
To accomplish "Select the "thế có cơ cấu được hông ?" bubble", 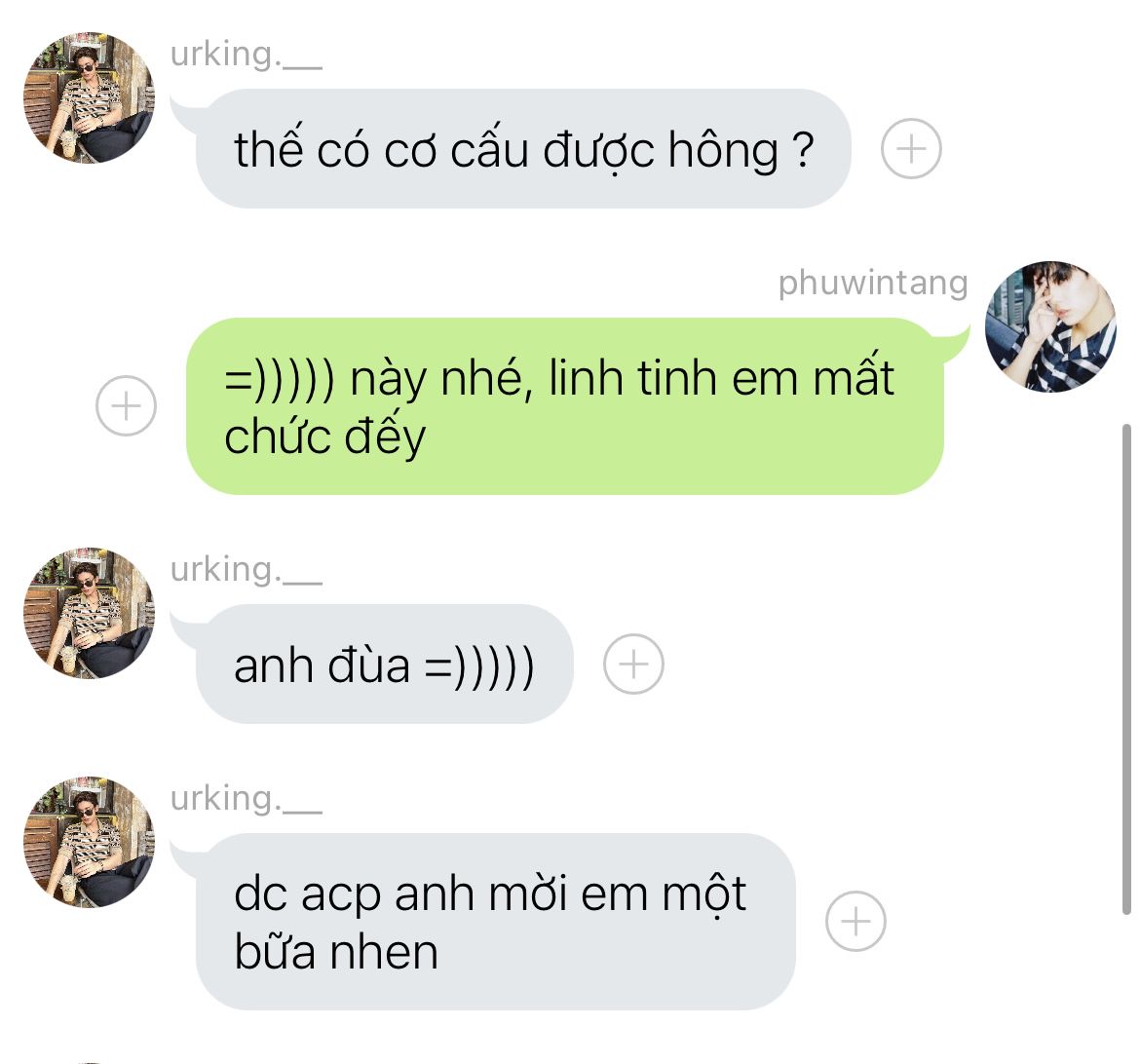I will (x=522, y=149).
